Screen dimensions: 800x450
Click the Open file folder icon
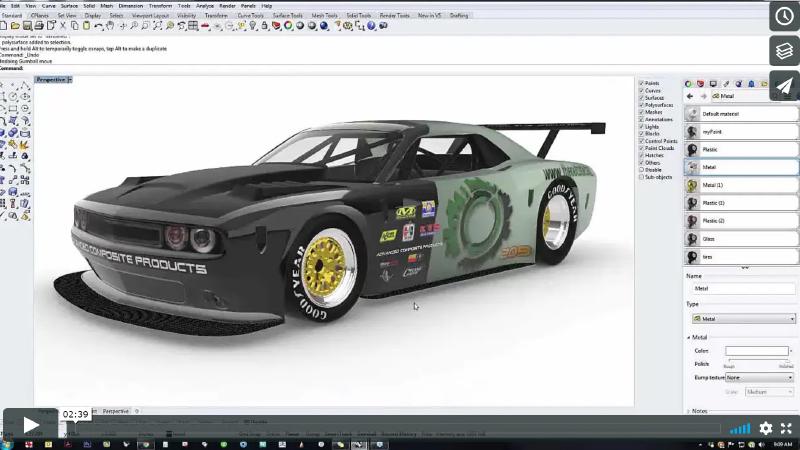(15, 26)
